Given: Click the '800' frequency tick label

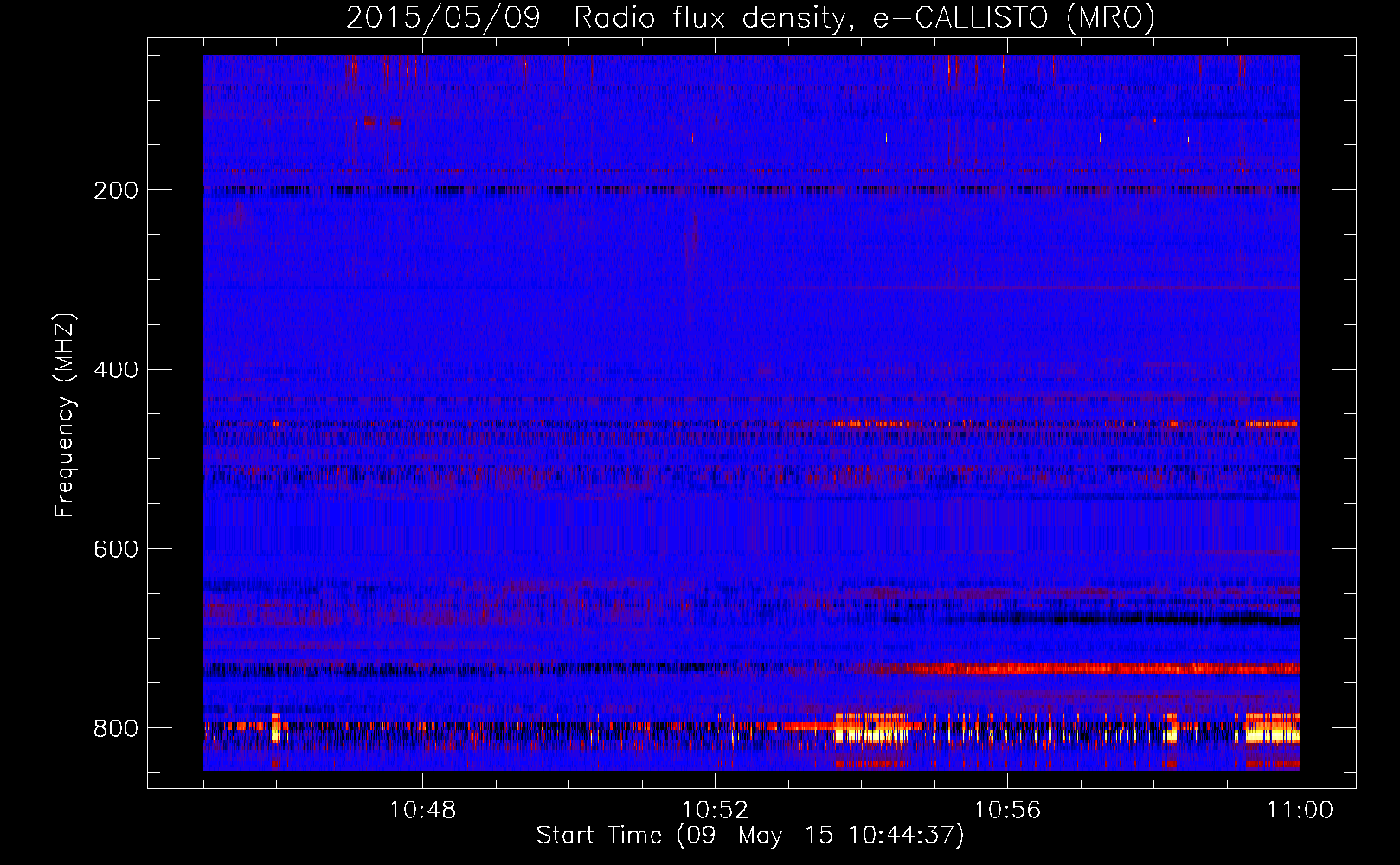Looking at the screenshot, I should pyautogui.click(x=115, y=728).
